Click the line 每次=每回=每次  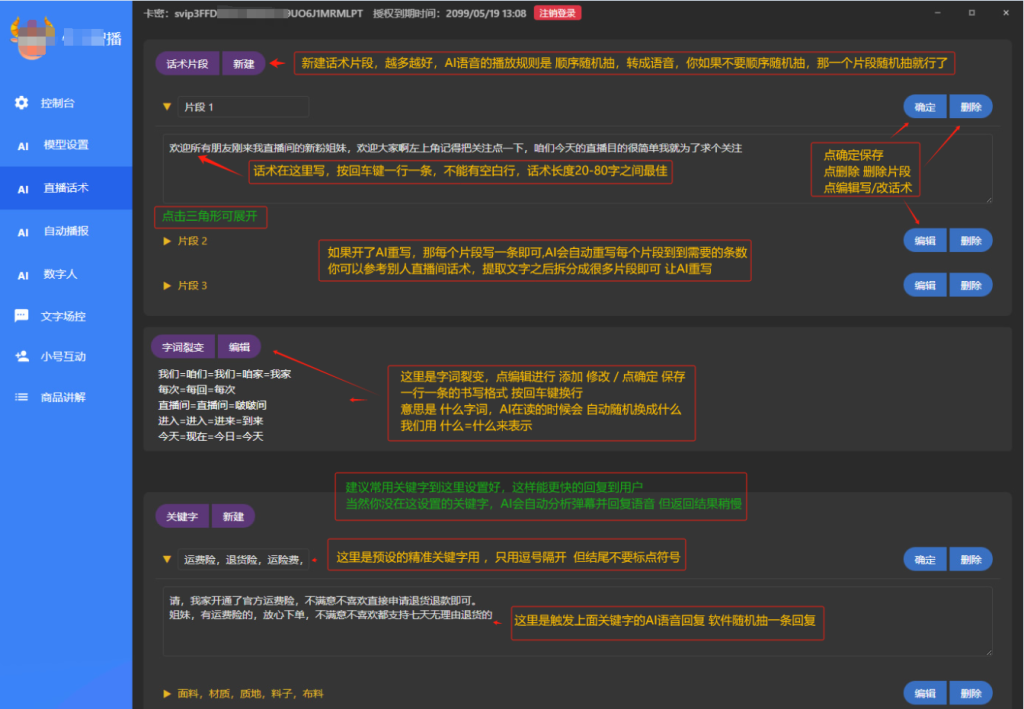[197, 390]
